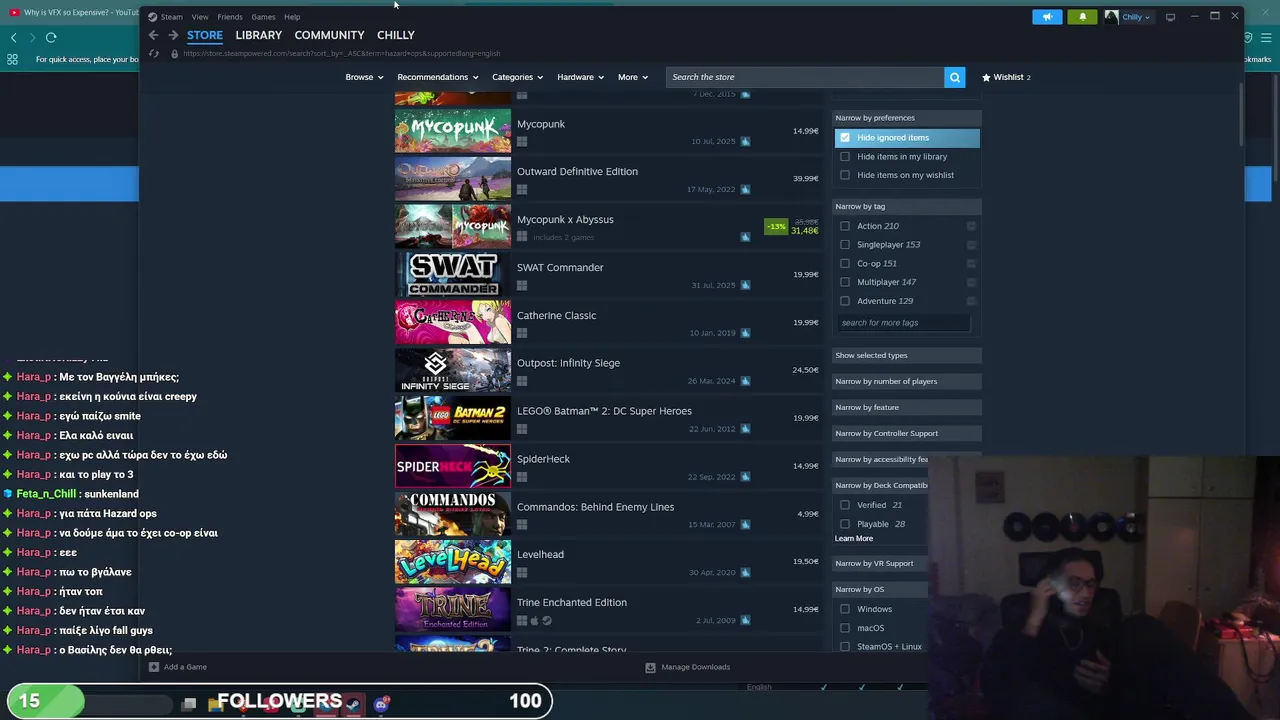The width and height of the screenshot is (1280, 720).
Task: Open the View menu
Action: [200, 17]
